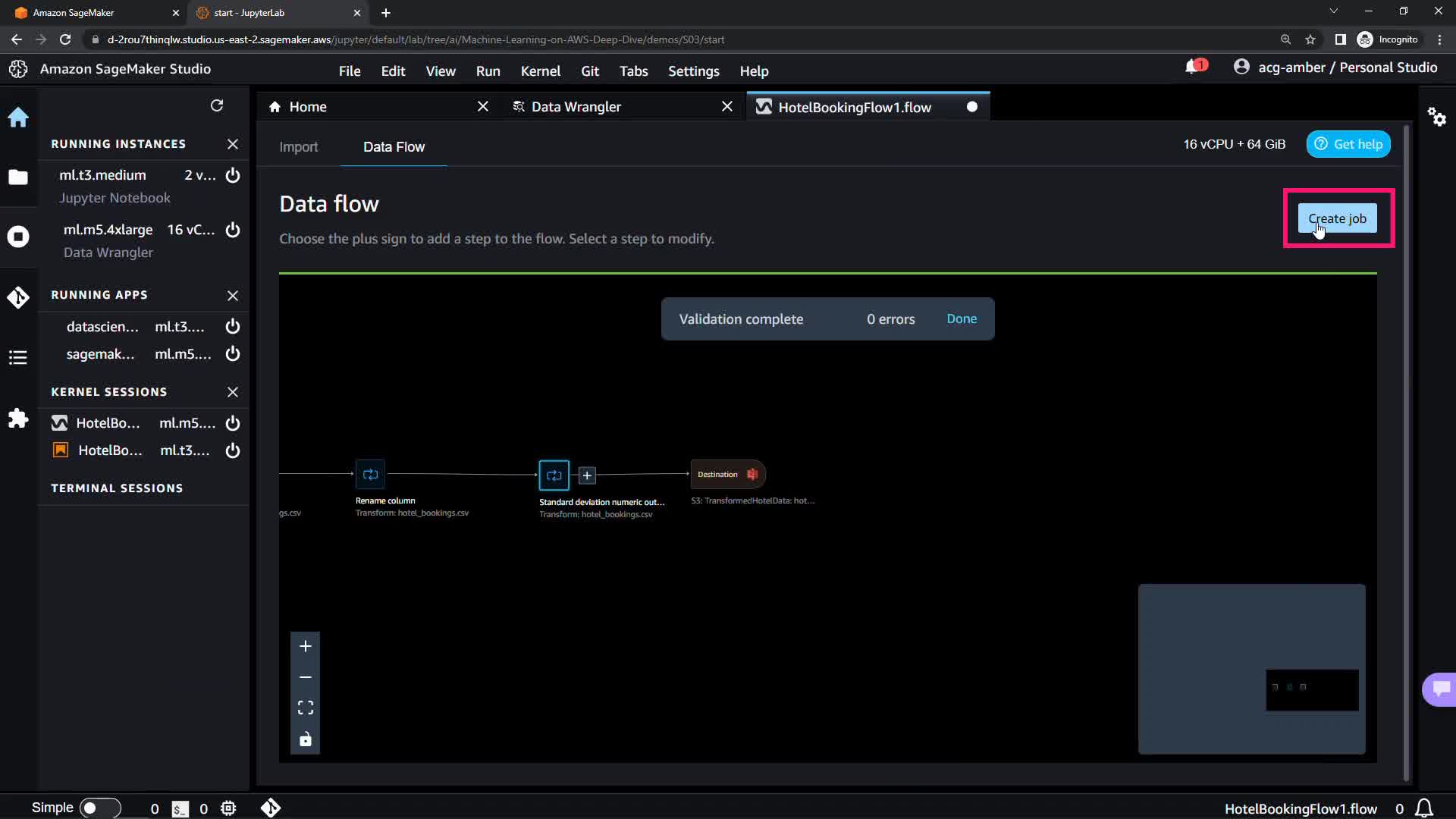The width and height of the screenshot is (1456, 819).
Task: Open the Git sidebar panel icon
Action: (18, 297)
